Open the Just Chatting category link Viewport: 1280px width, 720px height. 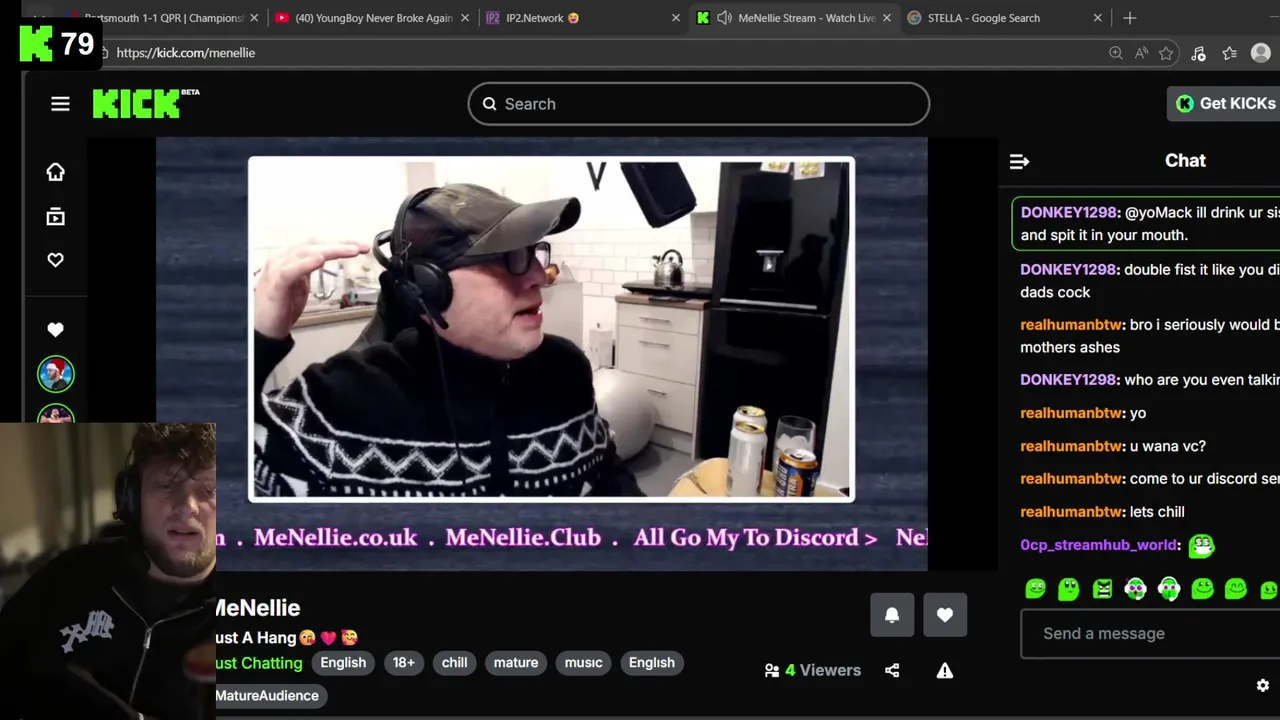258,663
